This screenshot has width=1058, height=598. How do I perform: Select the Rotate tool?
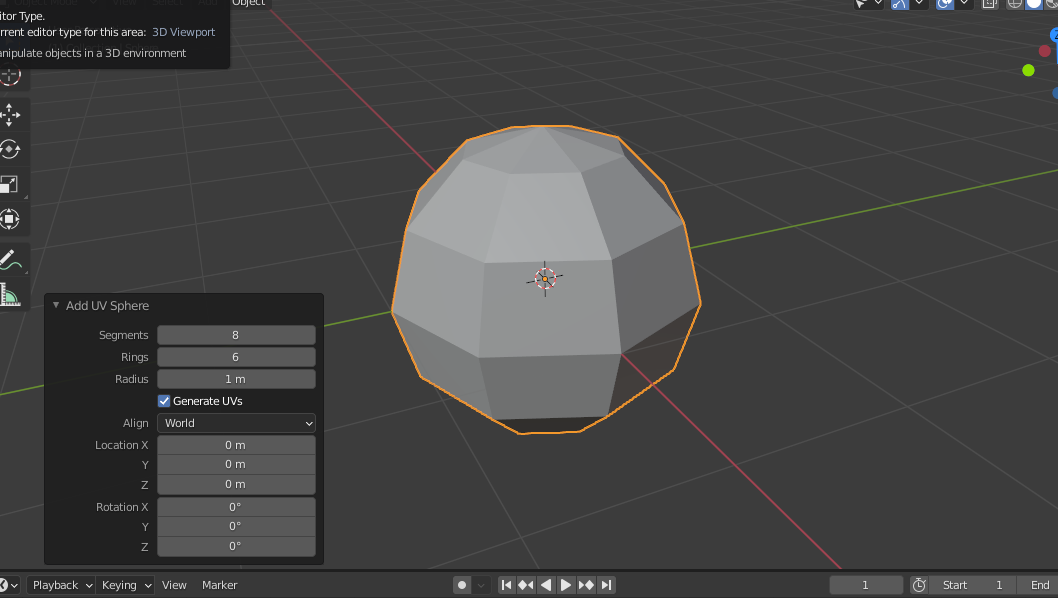pos(10,149)
